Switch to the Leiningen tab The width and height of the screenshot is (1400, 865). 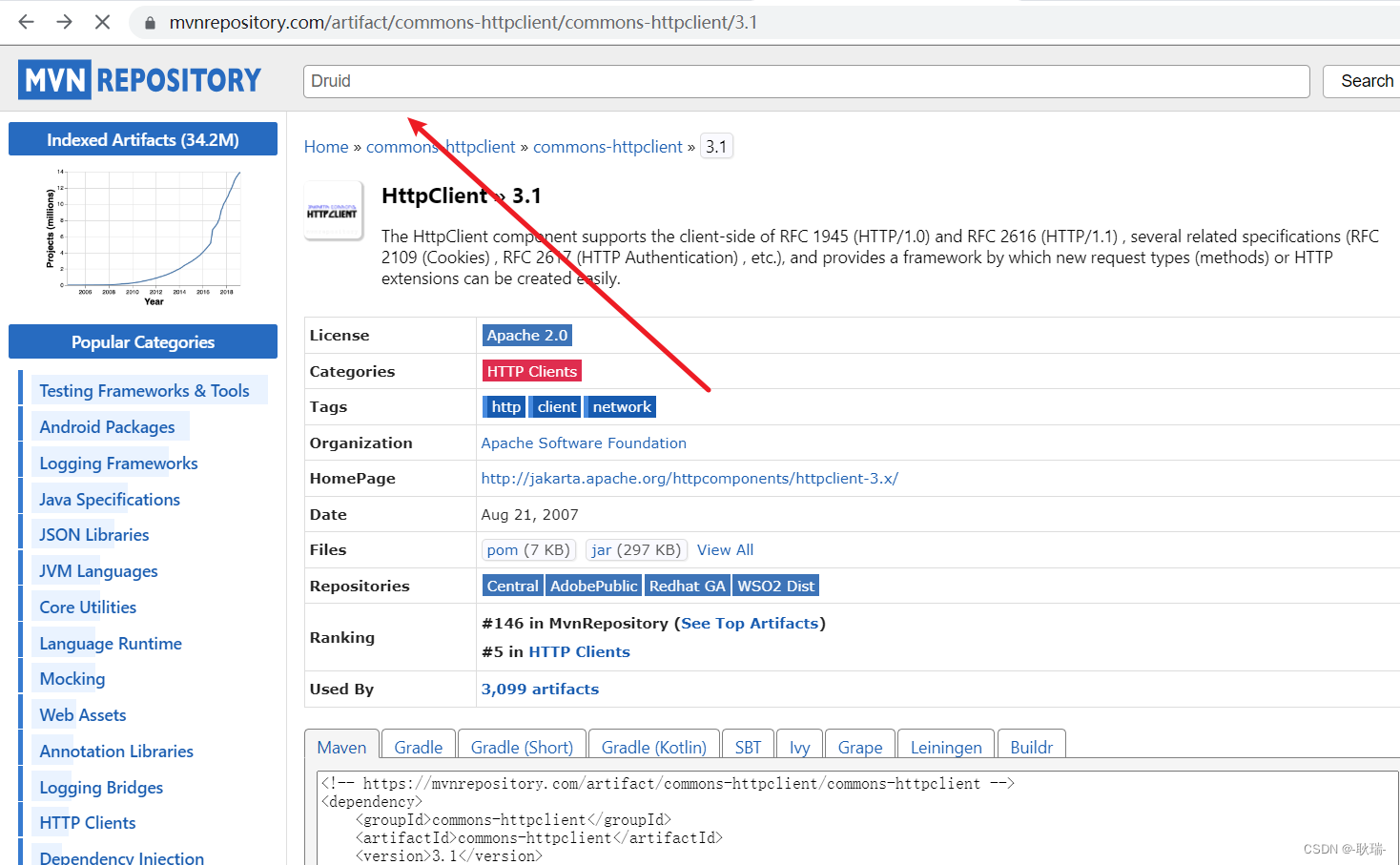pos(945,747)
